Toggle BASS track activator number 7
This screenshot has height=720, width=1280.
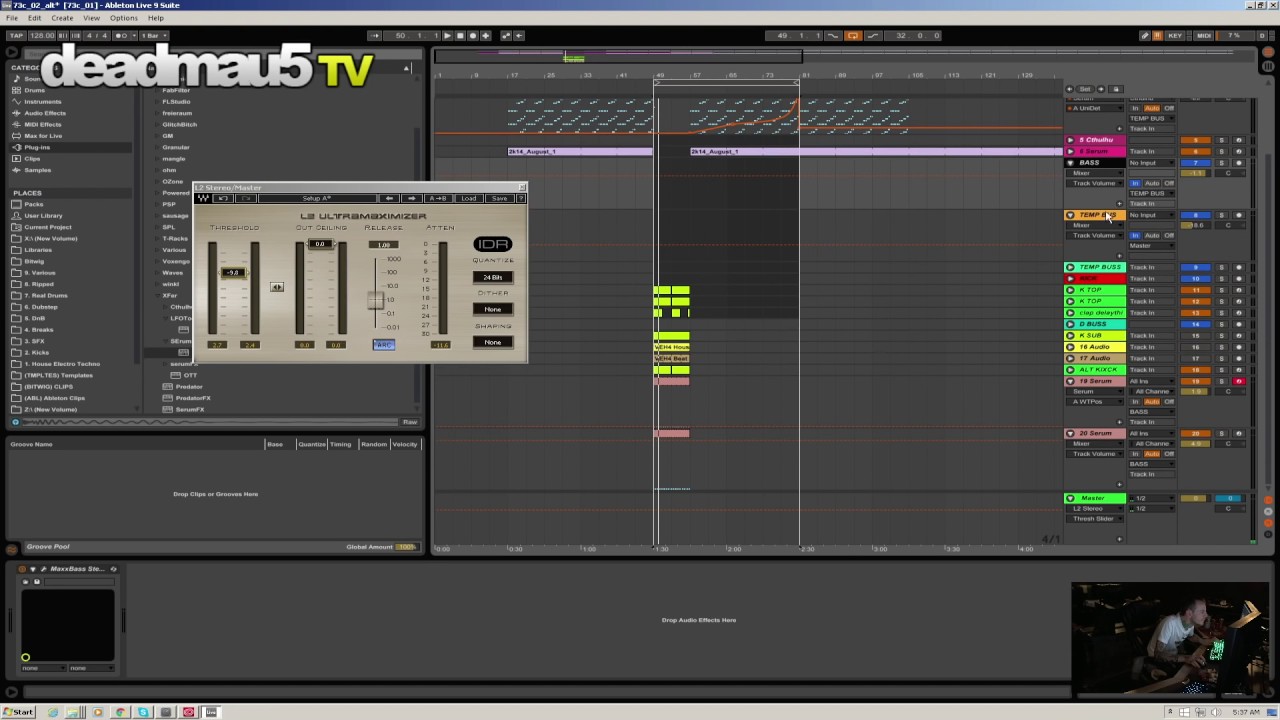1196,163
